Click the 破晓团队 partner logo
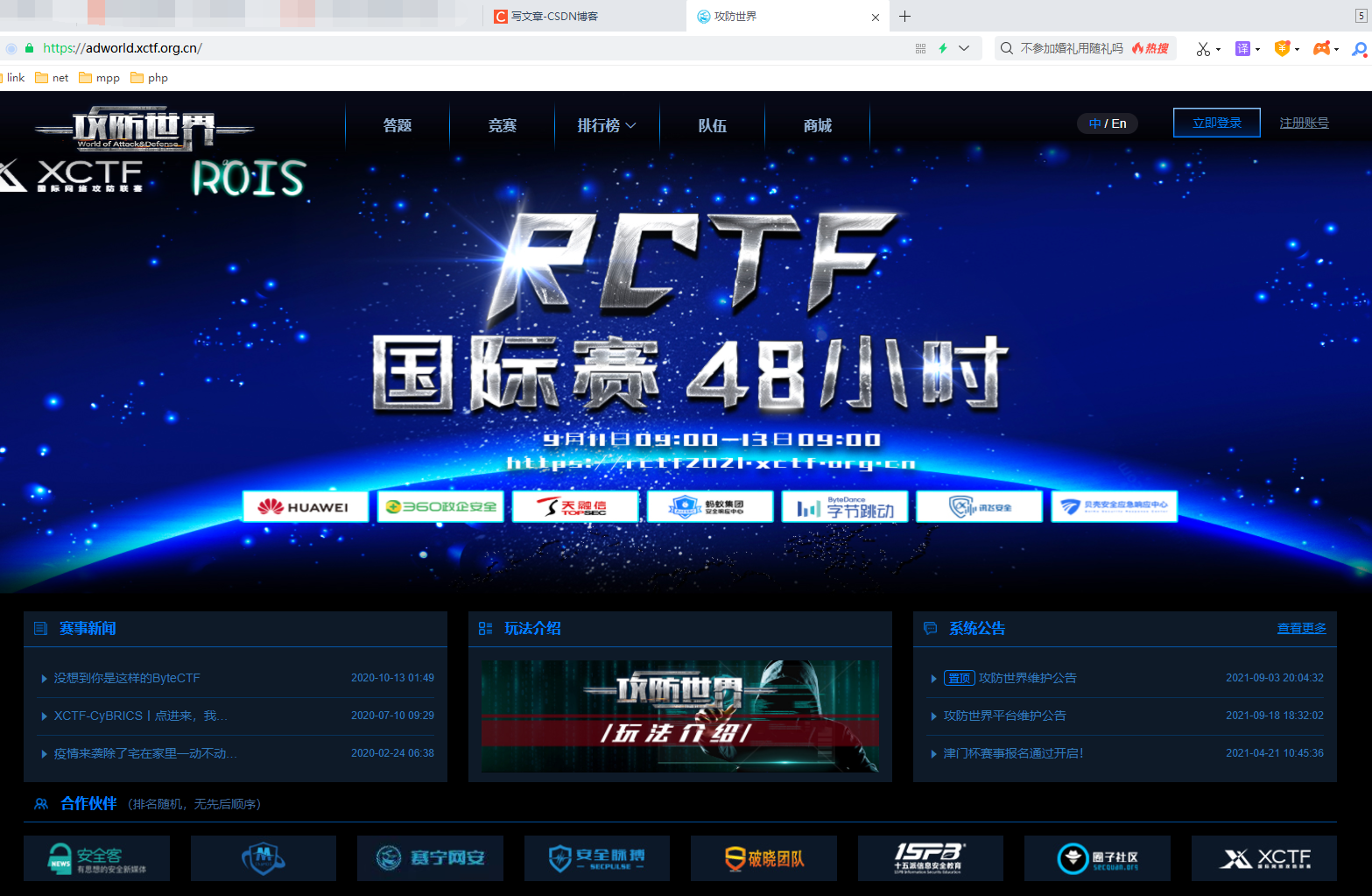Image resolution: width=1372 pixels, height=896 pixels. click(763, 858)
